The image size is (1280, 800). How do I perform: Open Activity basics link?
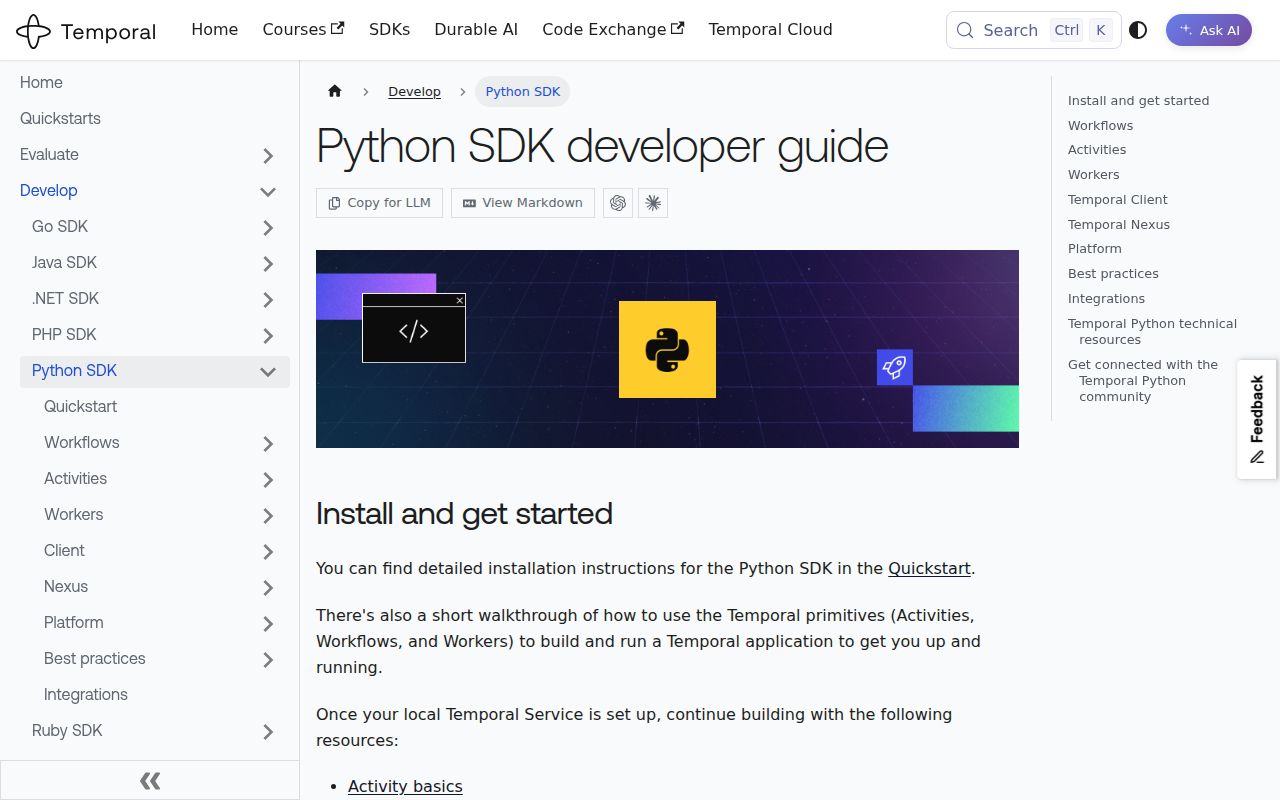(x=405, y=786)
